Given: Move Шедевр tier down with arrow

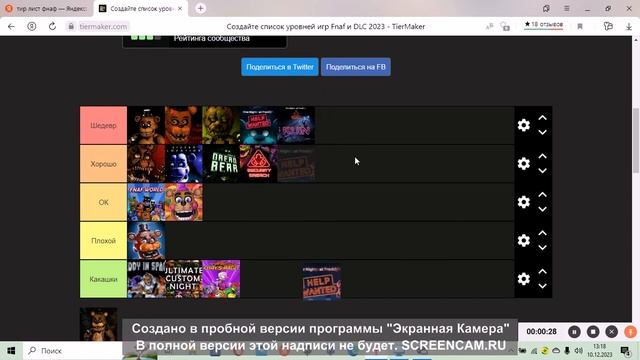Looking at the screenshot, I should tap(542, 132).
